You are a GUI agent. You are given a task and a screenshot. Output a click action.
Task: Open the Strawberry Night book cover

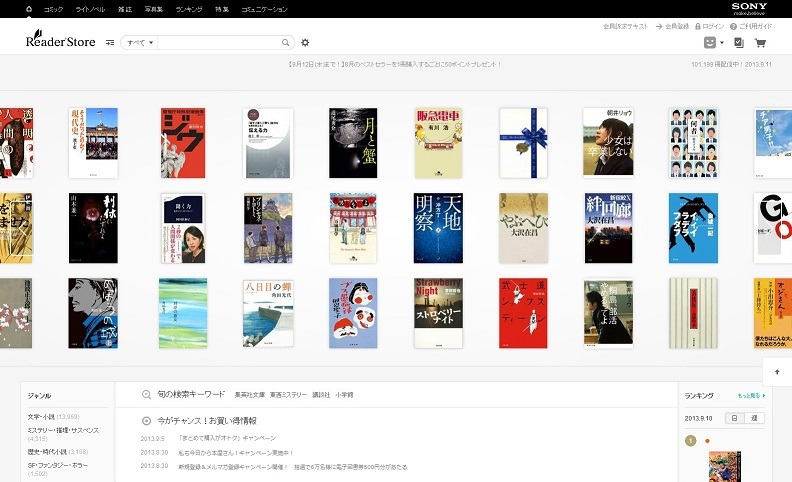[x=438, y=313]
